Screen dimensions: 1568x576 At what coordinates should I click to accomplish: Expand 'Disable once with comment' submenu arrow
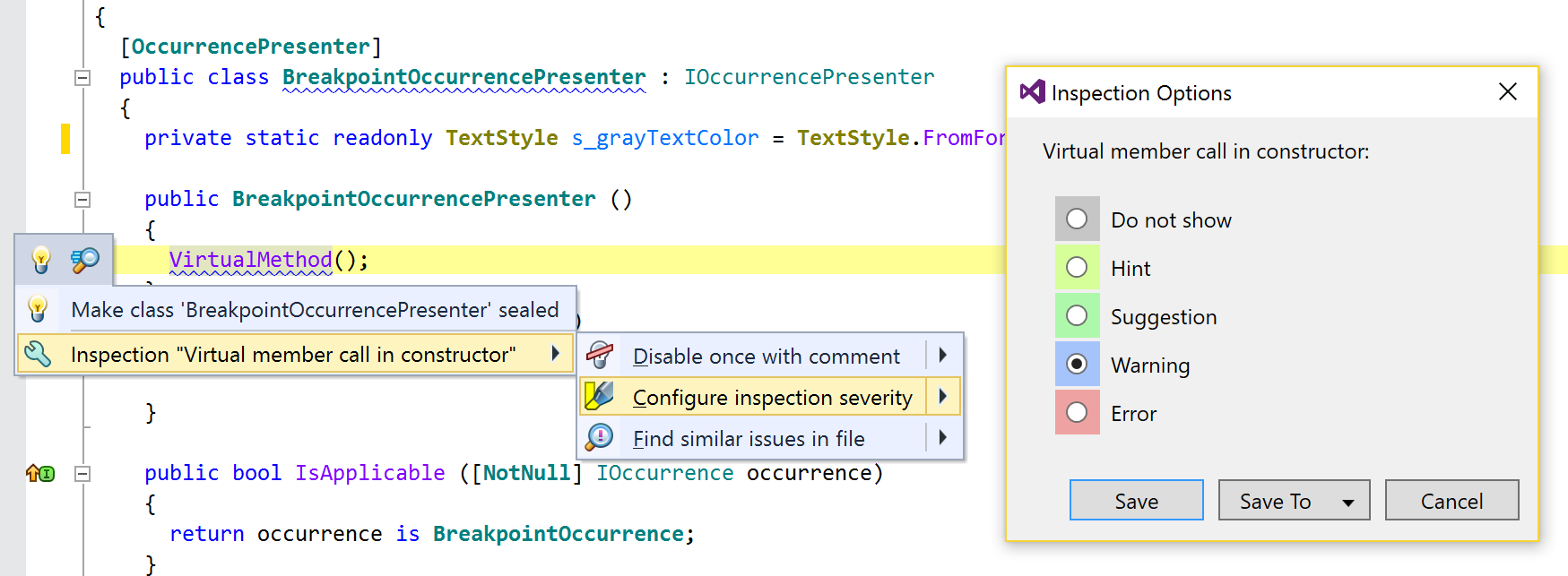pos(943,356)
